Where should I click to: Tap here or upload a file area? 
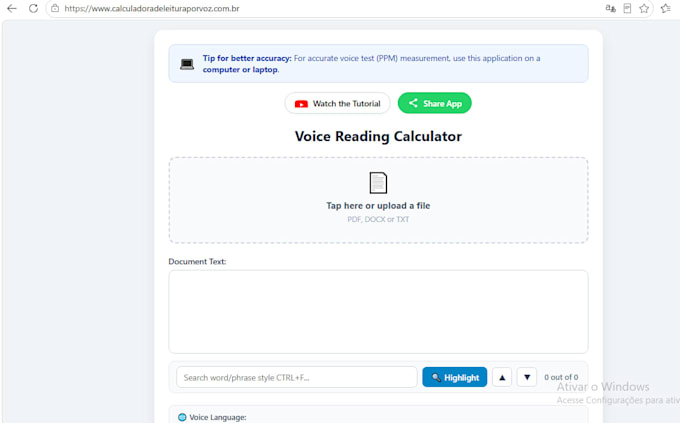point(378,200)
